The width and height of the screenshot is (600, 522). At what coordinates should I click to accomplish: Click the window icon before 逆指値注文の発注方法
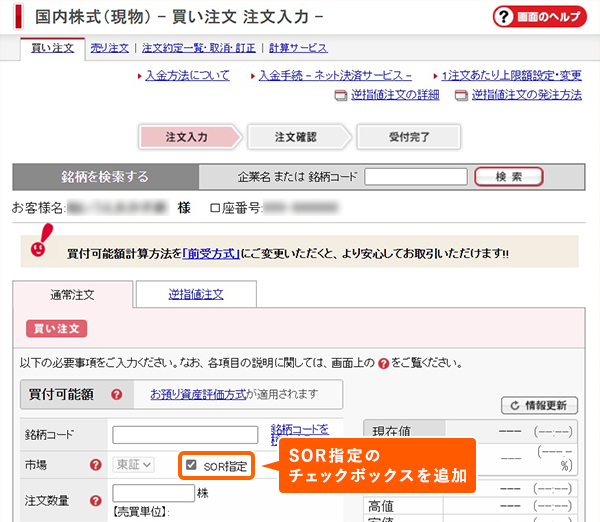pyautogui.click(x=461, y=96)
